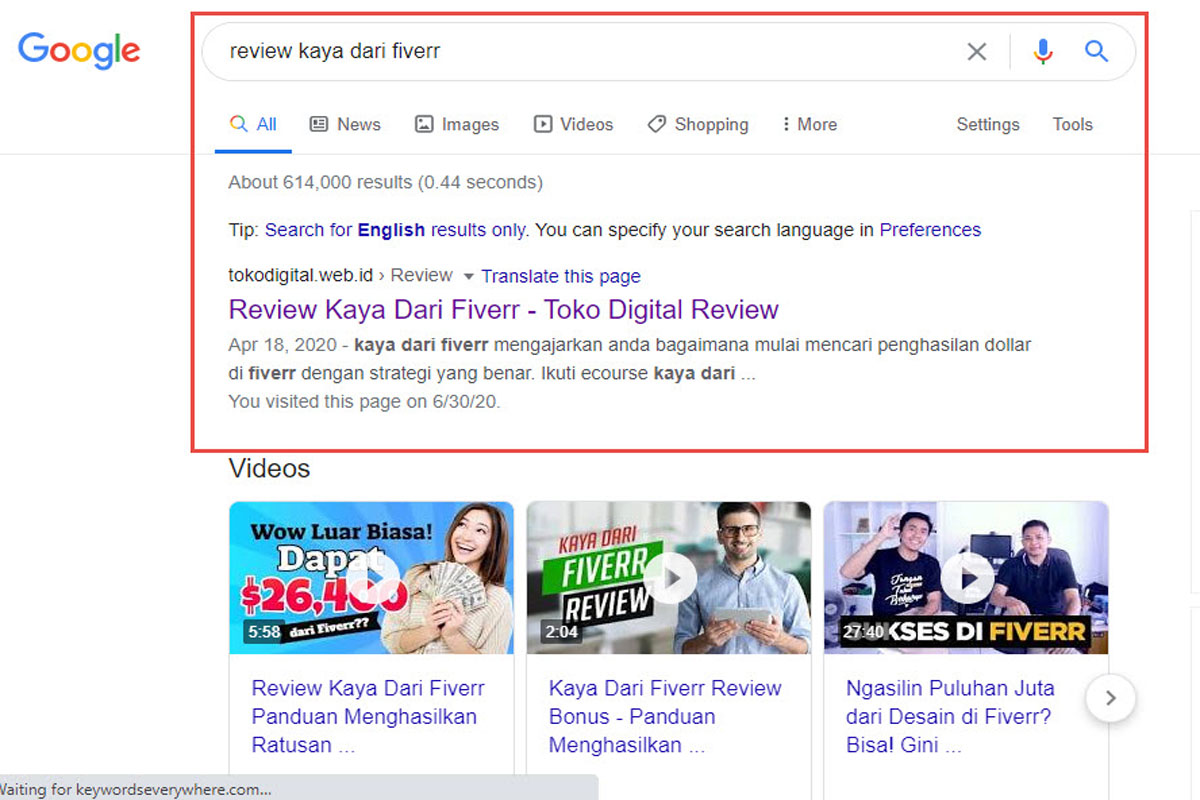Click 'About 614,000 results' text
The image size is (1200, 800).
tap(320, 182)
